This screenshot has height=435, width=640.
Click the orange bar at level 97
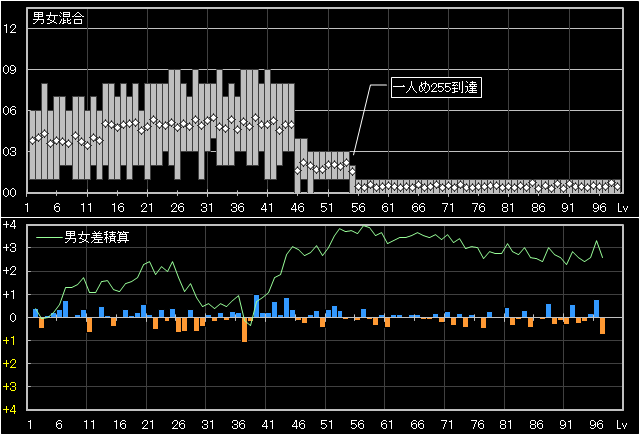pos(602,326)
